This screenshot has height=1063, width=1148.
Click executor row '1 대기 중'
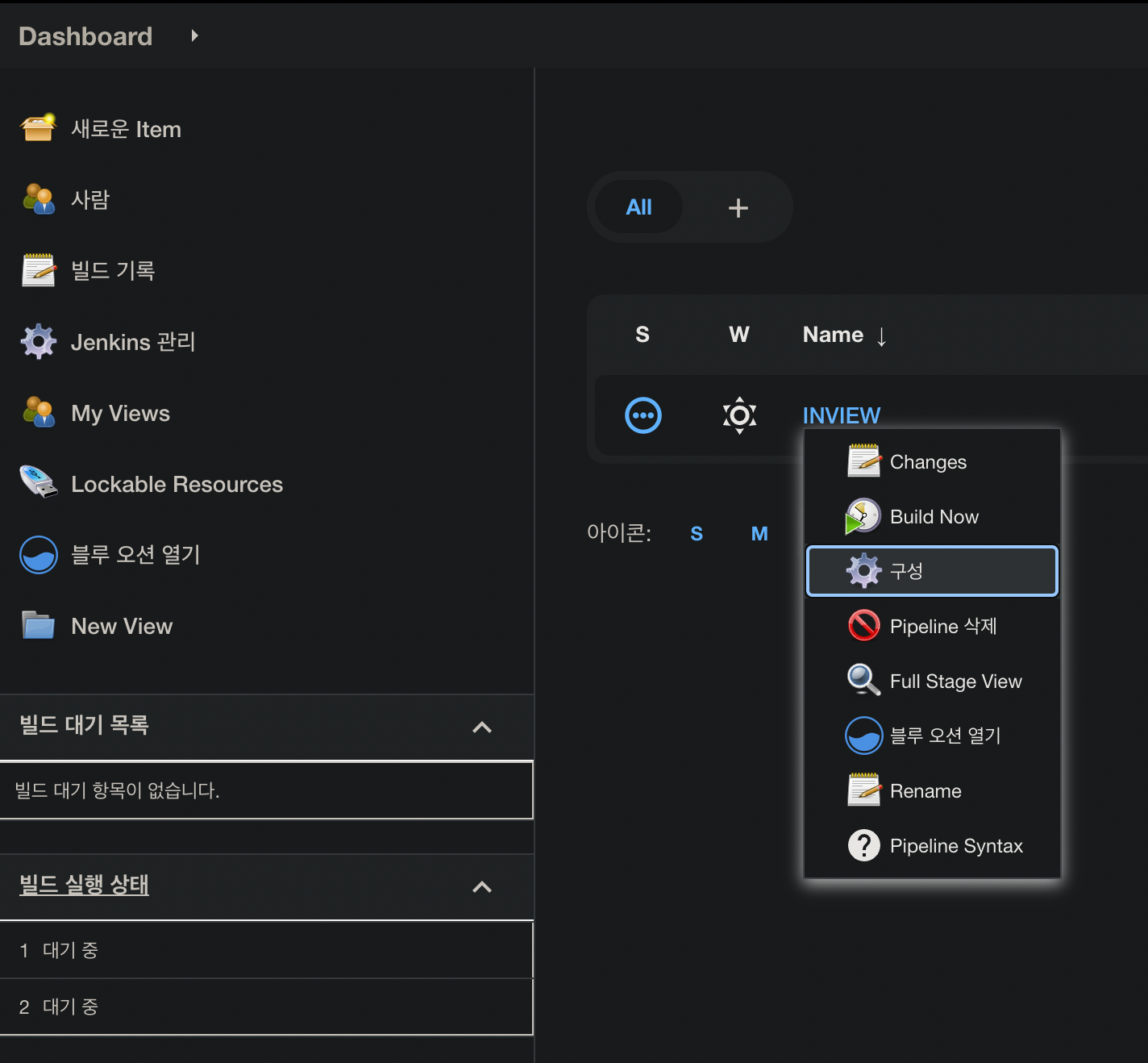266,950
